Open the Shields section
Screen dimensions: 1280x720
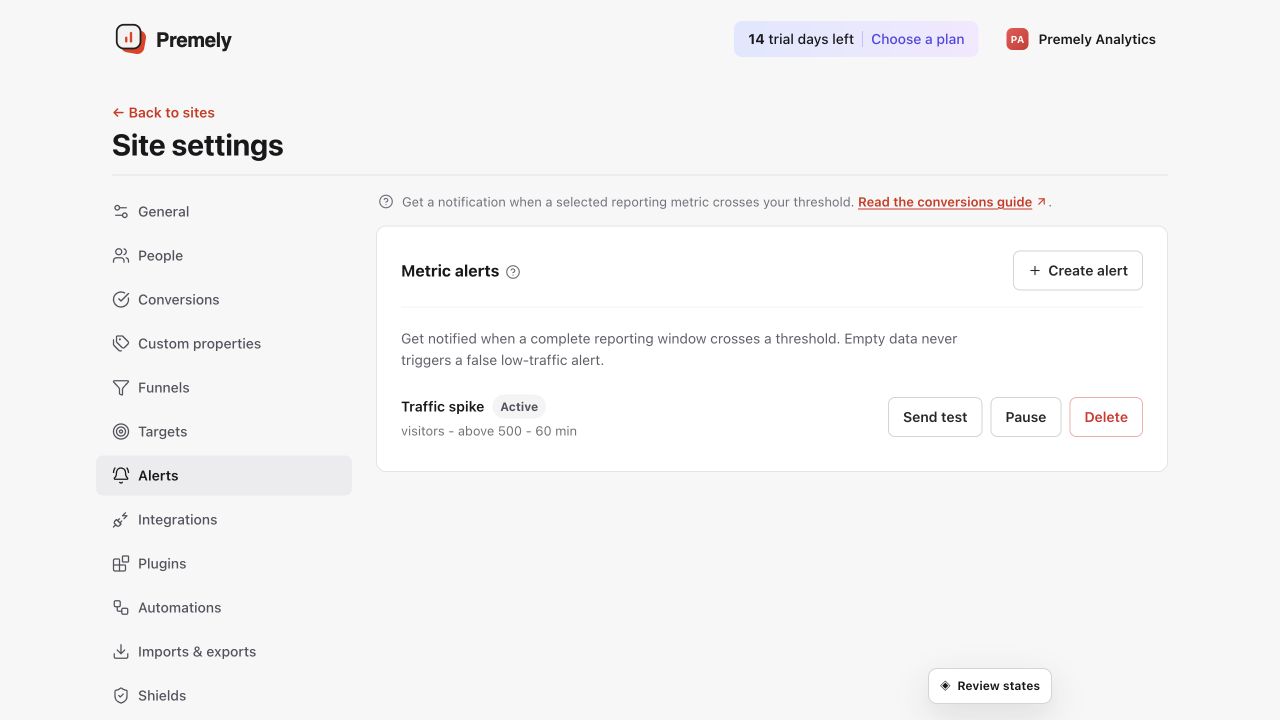224,696
